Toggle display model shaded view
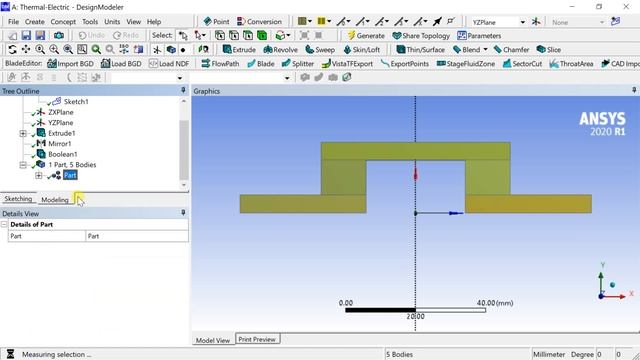The height and width of the screenshot is (360, 640). (x=171, y=49)
